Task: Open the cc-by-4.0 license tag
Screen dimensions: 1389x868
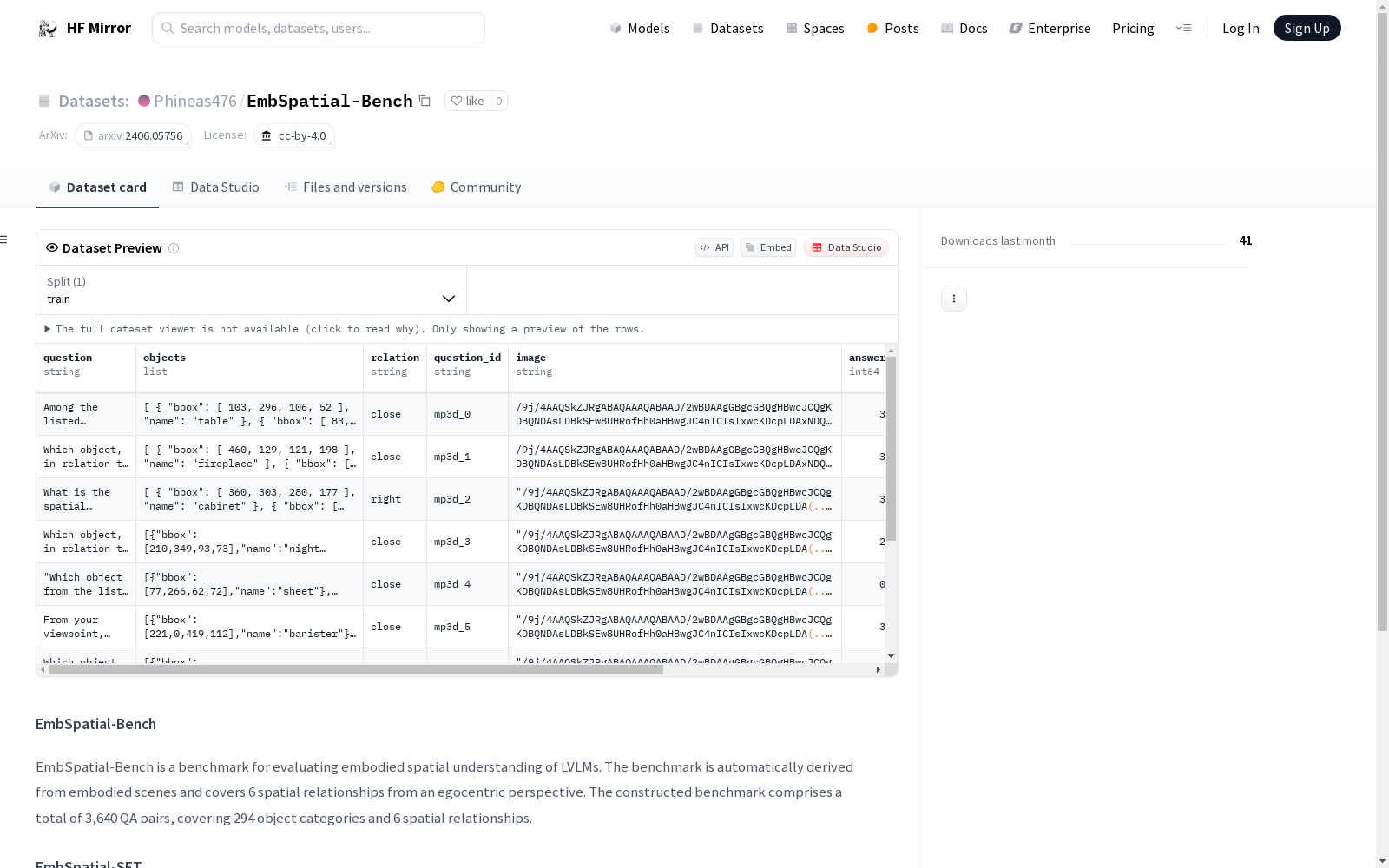Action: pyautogui.click(x=294, y=135)
